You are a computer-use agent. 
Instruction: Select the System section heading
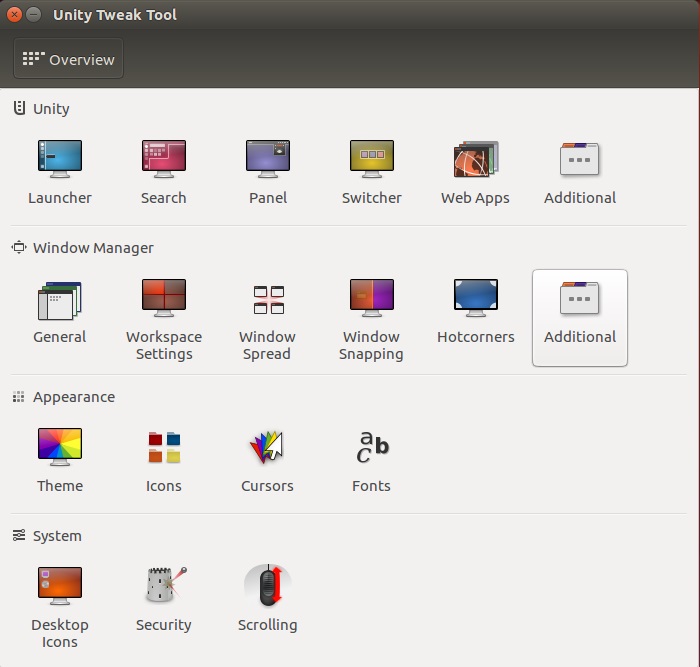[x=47, y=535]
